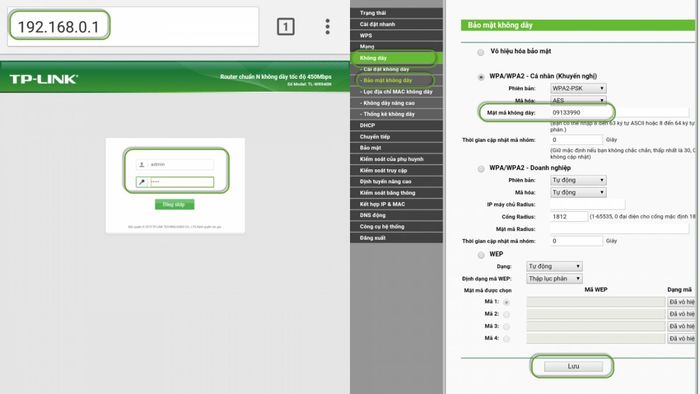
Task: Open Mạng menu item
Action: (x=396, y=46)
